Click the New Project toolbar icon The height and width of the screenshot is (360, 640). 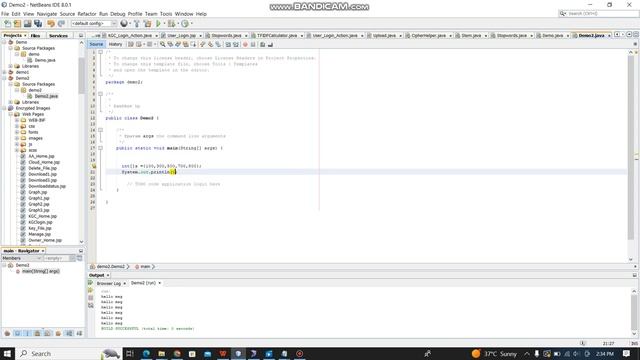tap(17, 24)
